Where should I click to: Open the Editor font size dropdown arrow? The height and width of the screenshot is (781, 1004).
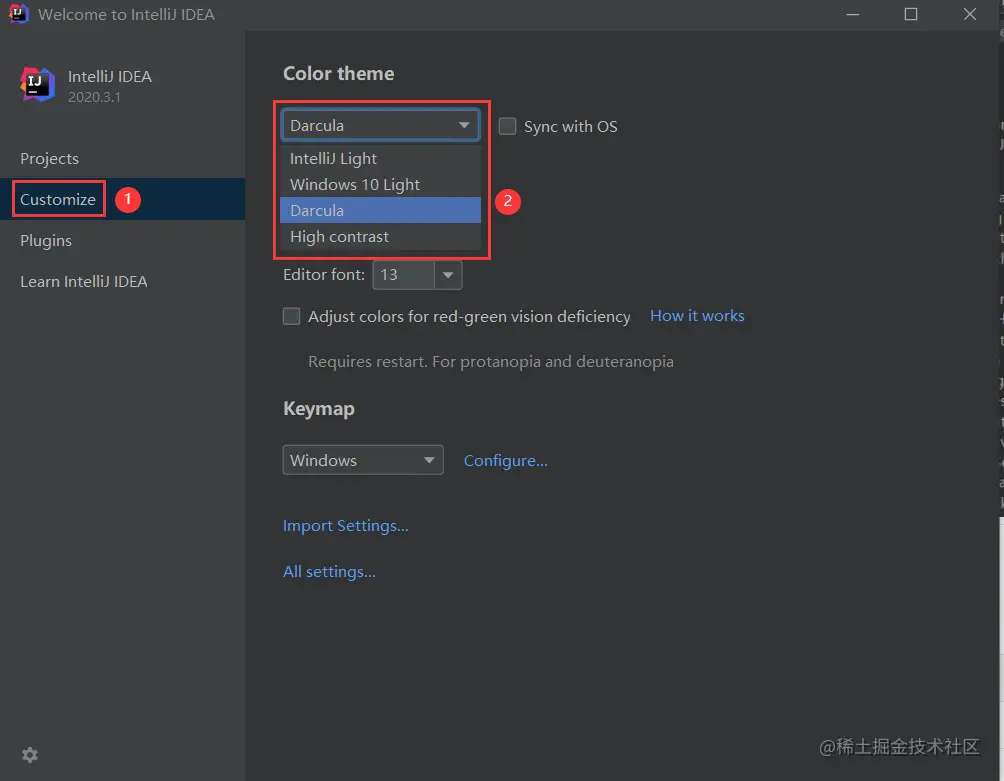pos(448,275)
